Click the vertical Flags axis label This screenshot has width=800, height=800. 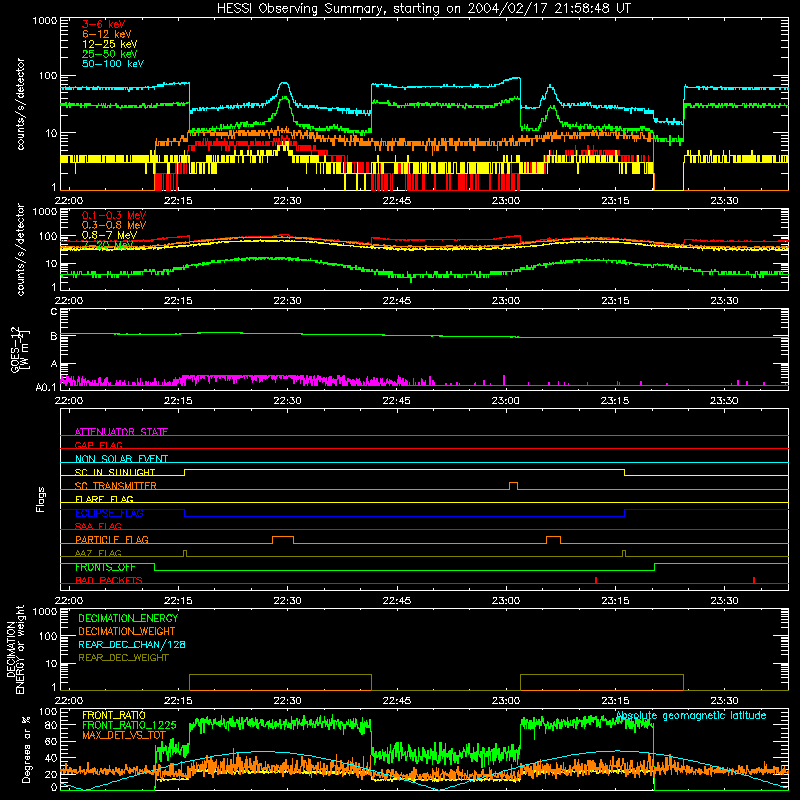pyautogui.click(x=40, y=499)
